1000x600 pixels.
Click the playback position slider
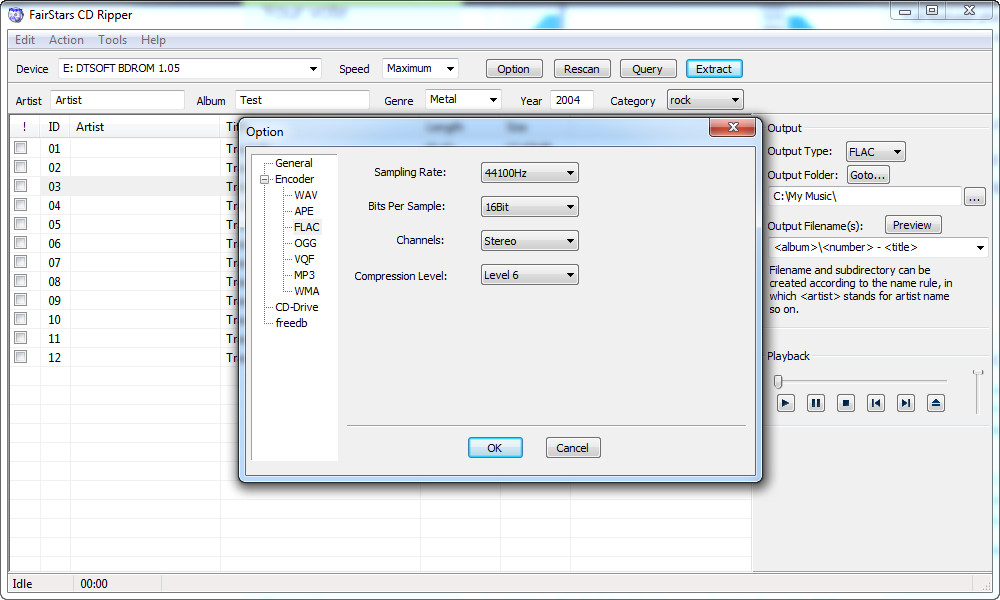(x=860, y=381)
